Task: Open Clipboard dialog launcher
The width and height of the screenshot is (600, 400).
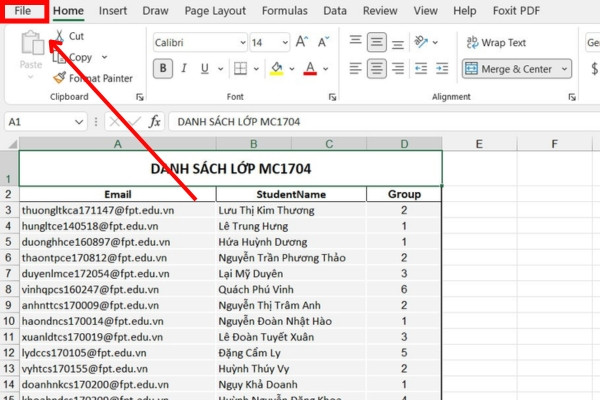Action: [140, 97]
